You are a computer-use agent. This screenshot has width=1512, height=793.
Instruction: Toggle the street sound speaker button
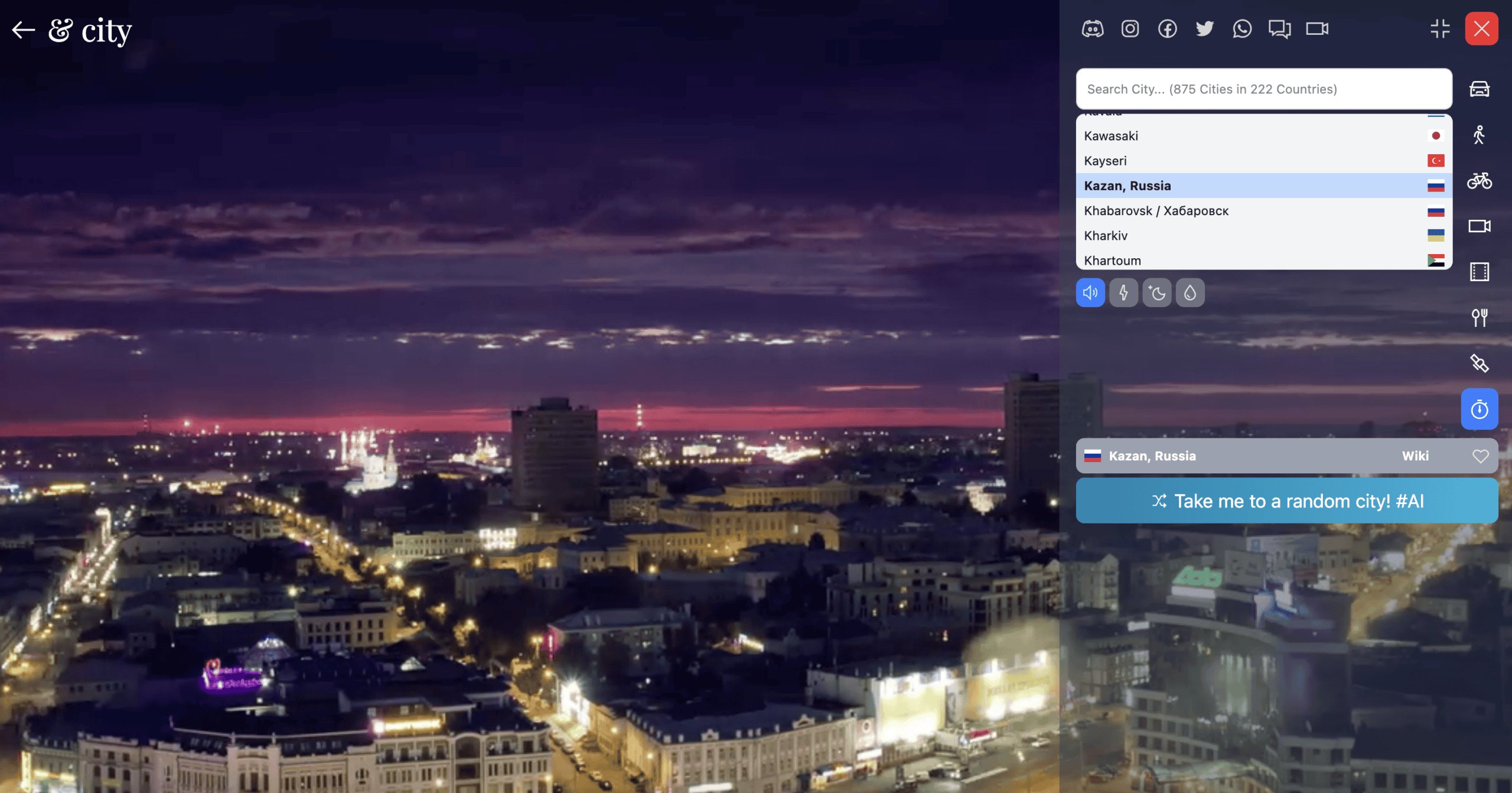pos(1090,292)
